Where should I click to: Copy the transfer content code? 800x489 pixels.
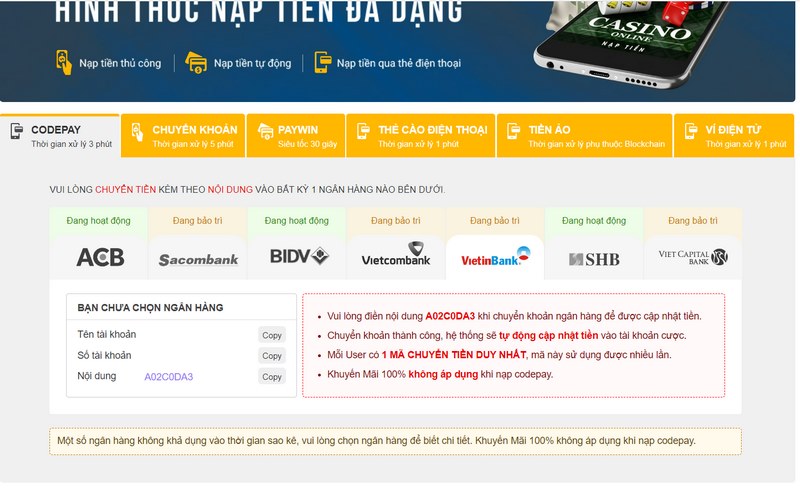272,377
